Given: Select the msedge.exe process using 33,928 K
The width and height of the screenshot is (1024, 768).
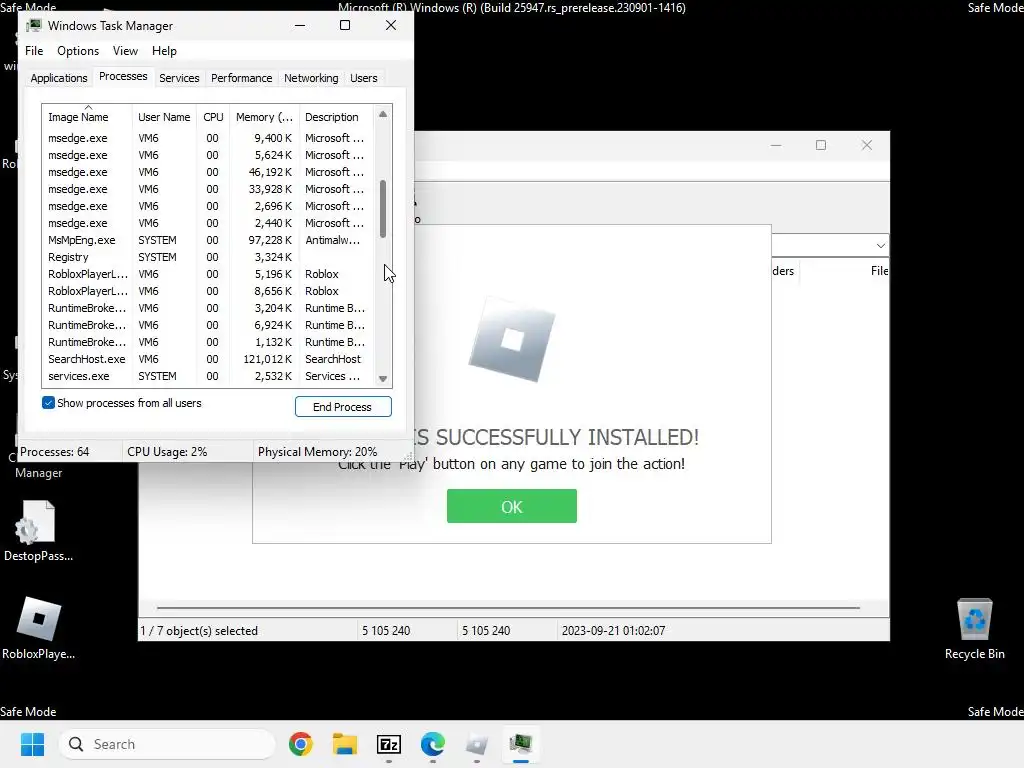Looking at the screenshot, I should pos(208,189).
